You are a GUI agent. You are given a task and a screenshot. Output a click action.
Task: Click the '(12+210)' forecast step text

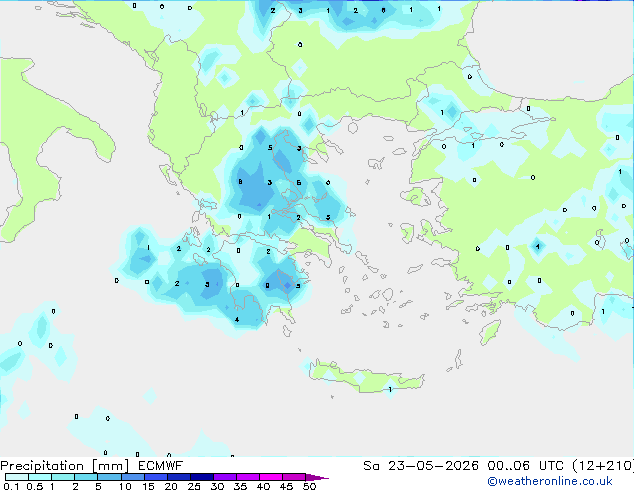[x=603, y=466]
